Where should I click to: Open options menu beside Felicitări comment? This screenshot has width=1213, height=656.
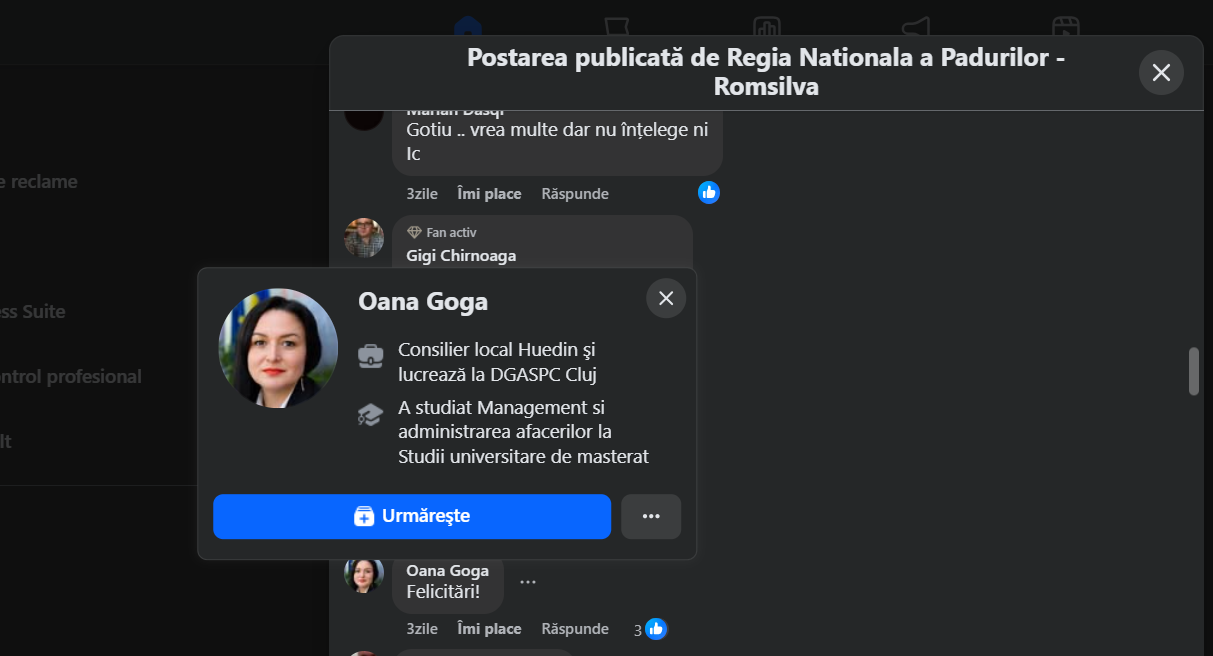528,582
